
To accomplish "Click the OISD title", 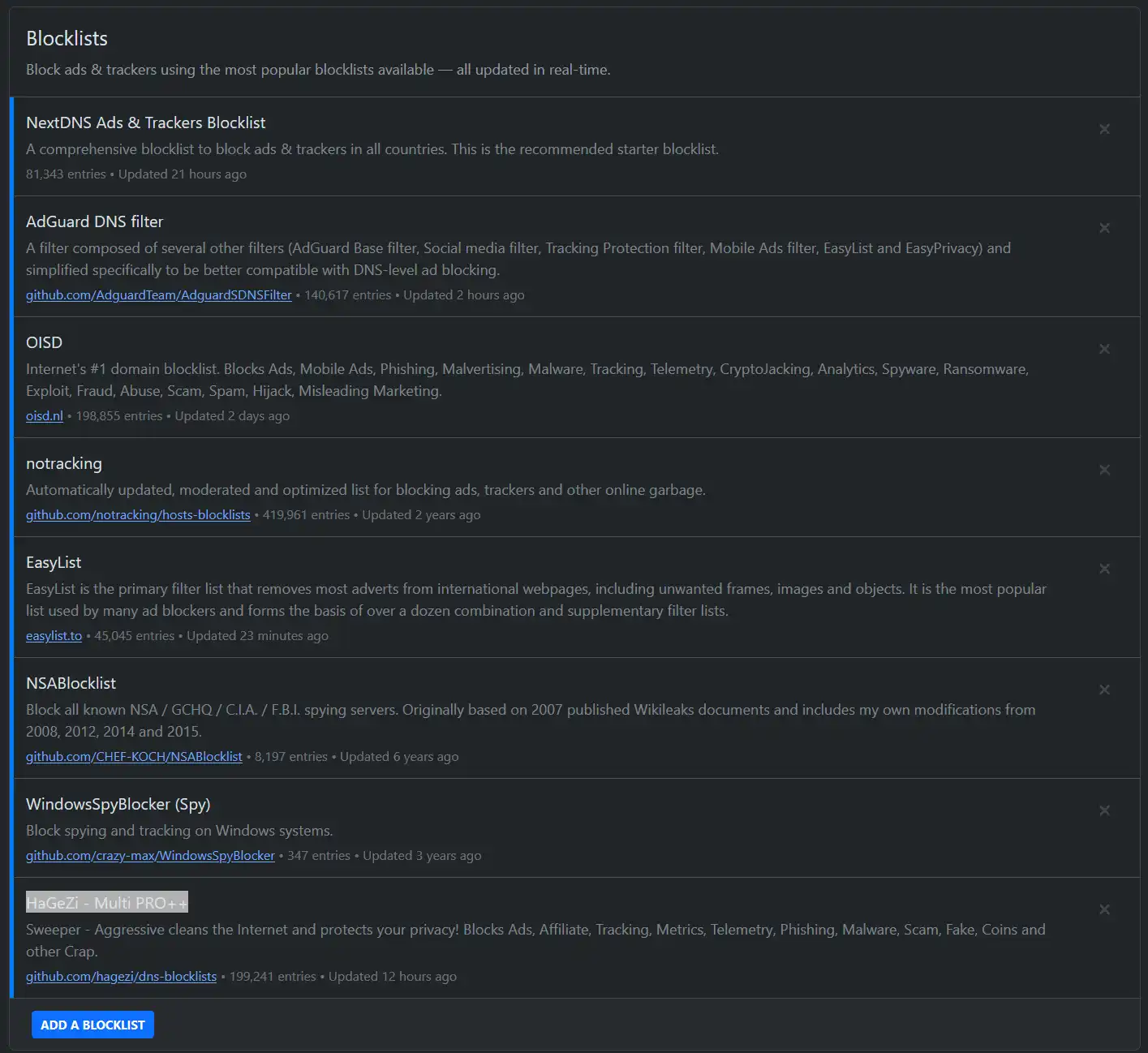I will tap(44, 342).
